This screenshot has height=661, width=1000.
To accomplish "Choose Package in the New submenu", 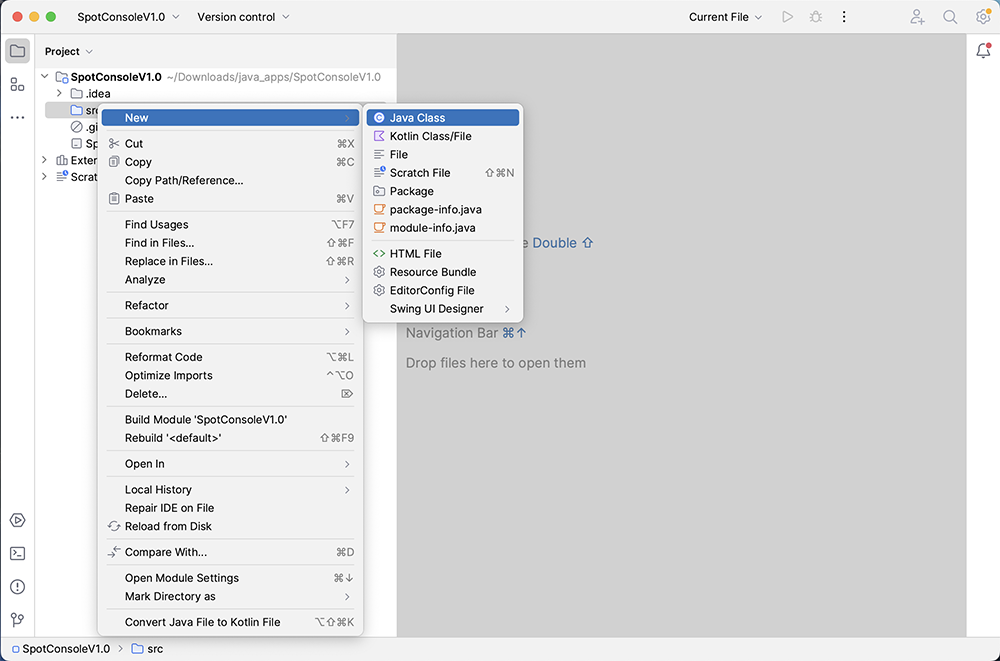I will 411,191.
